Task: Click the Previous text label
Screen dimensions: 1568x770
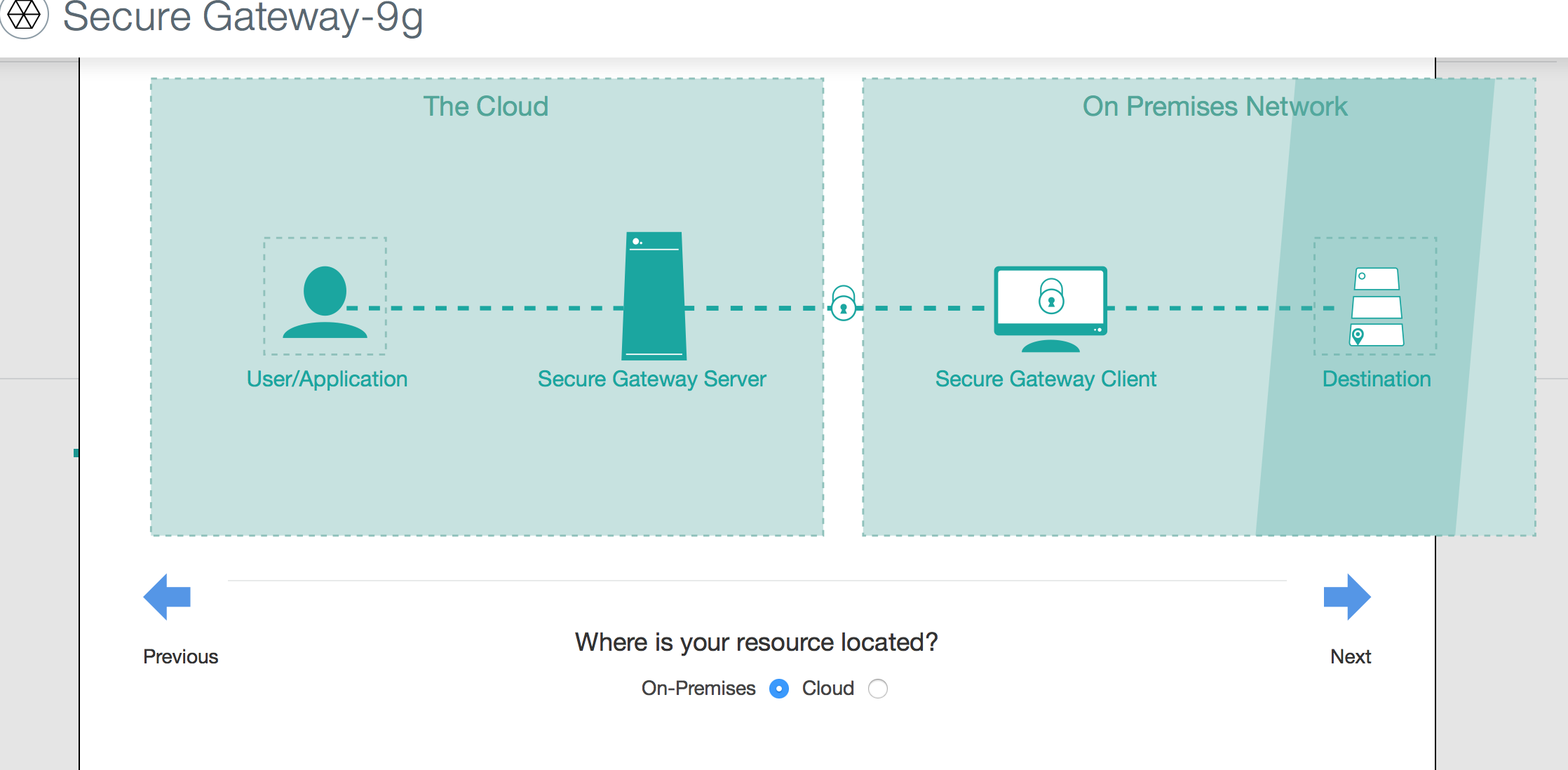Action: coord(180,657)
